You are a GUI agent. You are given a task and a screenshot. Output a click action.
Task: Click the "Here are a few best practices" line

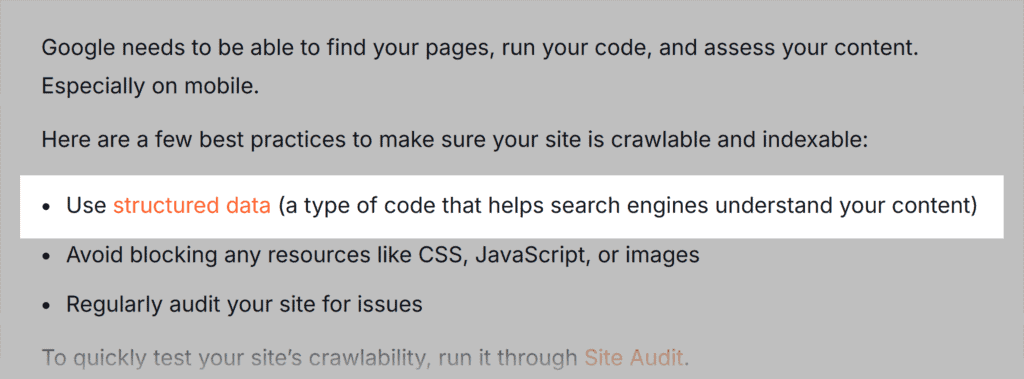coord(454,140)
